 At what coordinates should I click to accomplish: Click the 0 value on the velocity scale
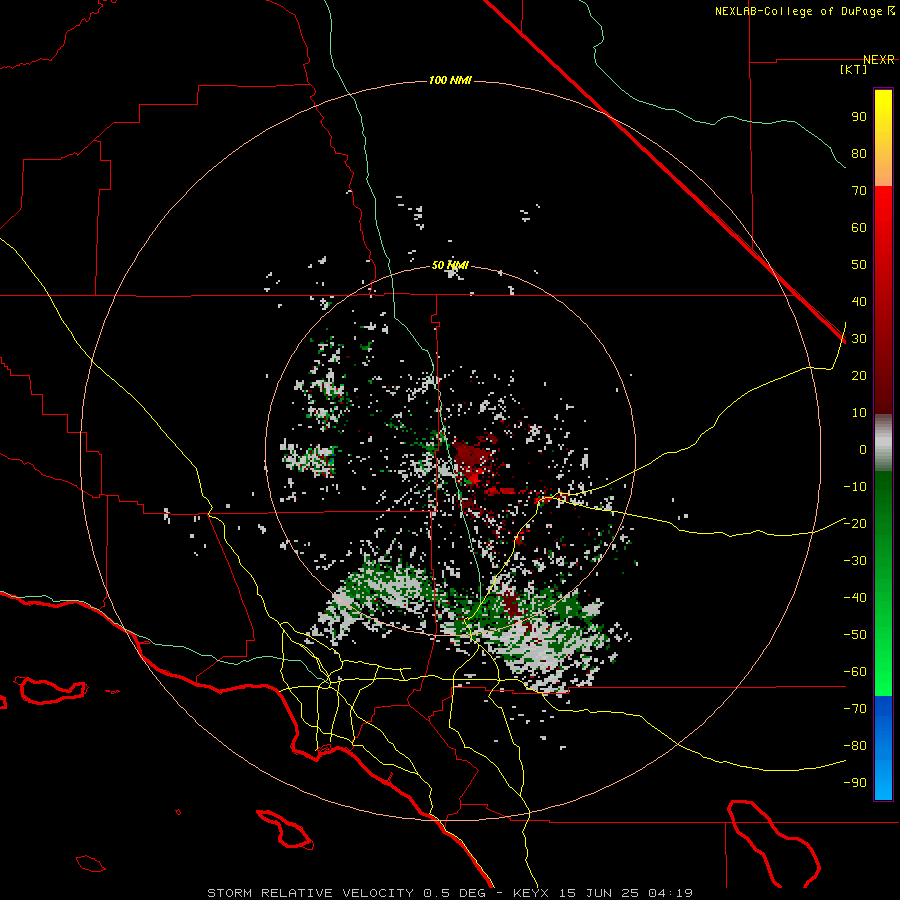(x=863, y=450)
